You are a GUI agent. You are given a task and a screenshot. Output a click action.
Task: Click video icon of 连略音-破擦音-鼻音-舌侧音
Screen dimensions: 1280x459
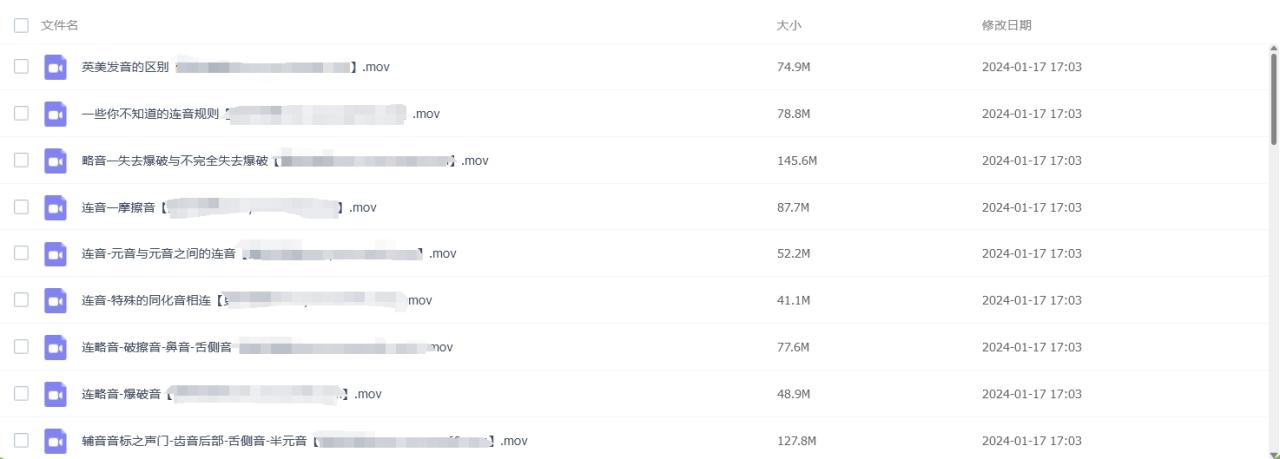point(56,347)
